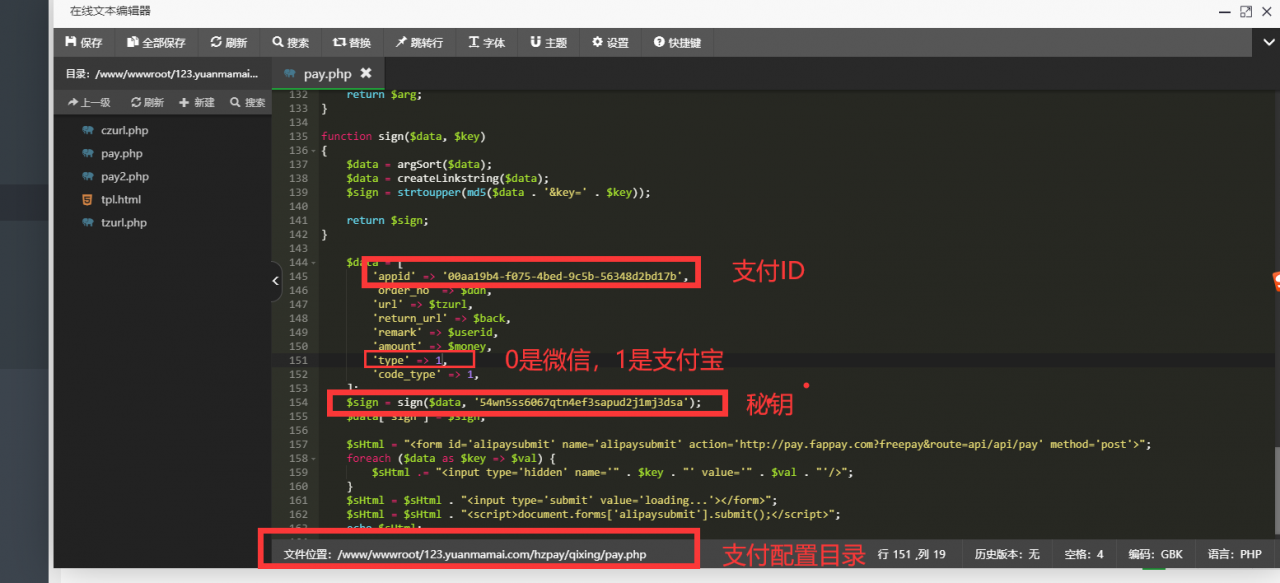Open tpl.html in the file list
Image resolution: width=1280 pixels, height=583 pixels.
coord(121,199)
